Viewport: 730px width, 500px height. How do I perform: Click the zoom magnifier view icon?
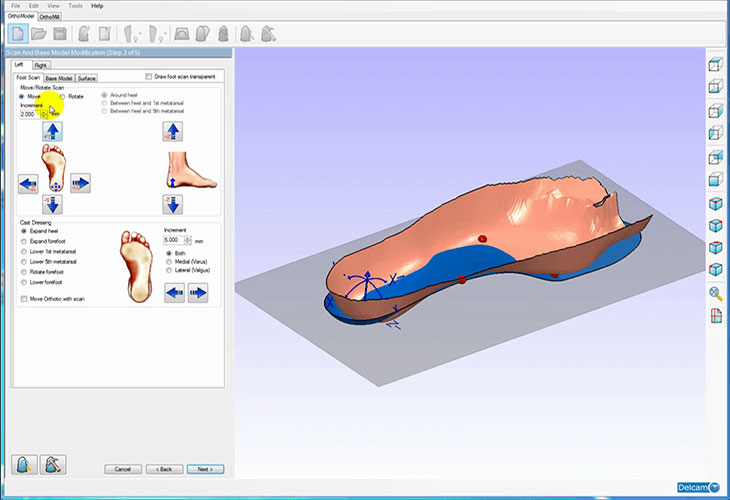(716, 293)
